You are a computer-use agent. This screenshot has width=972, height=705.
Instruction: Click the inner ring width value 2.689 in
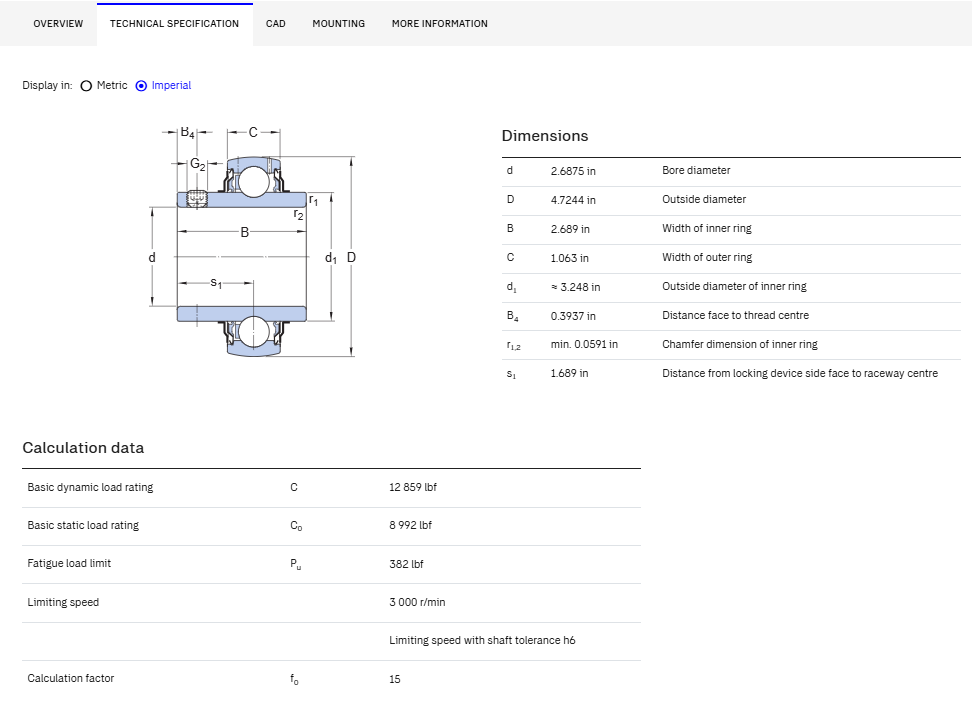point(570,229)
